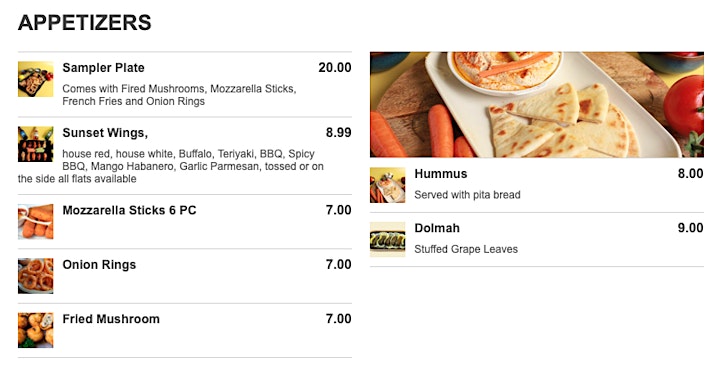Click the Mozzarella Sticks 6 PC title

tap(129, 210)
